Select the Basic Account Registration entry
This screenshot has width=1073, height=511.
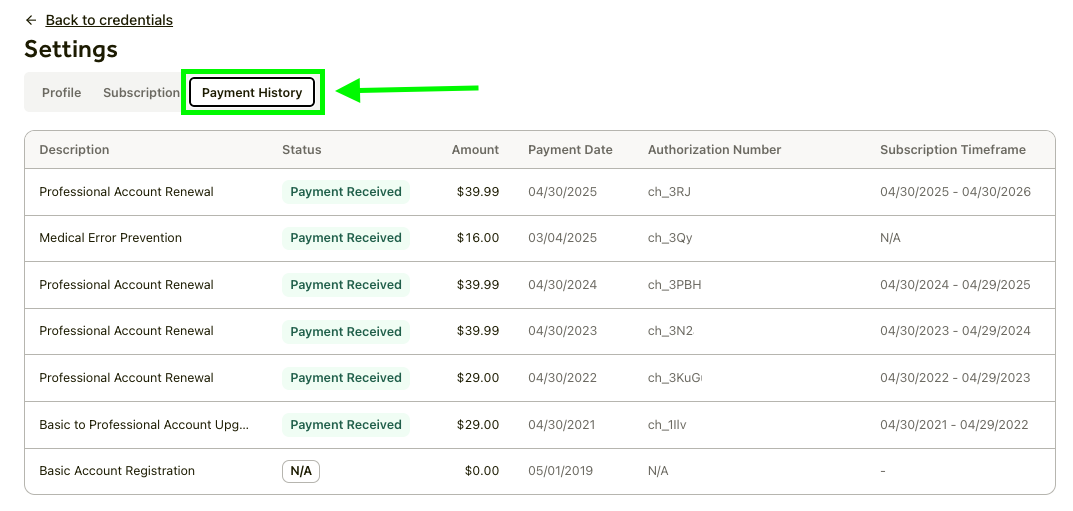pyautogui.click(x=117, y=471)
